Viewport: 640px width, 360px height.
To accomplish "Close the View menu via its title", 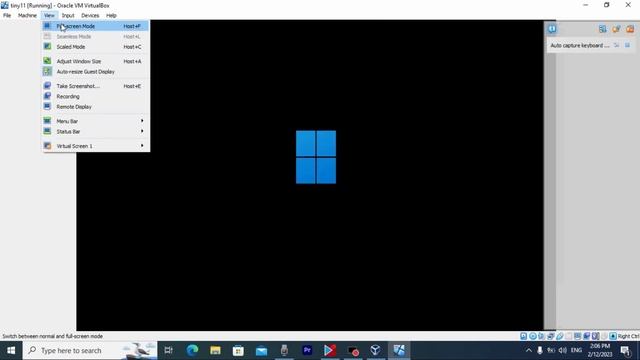I will (49, 16).
